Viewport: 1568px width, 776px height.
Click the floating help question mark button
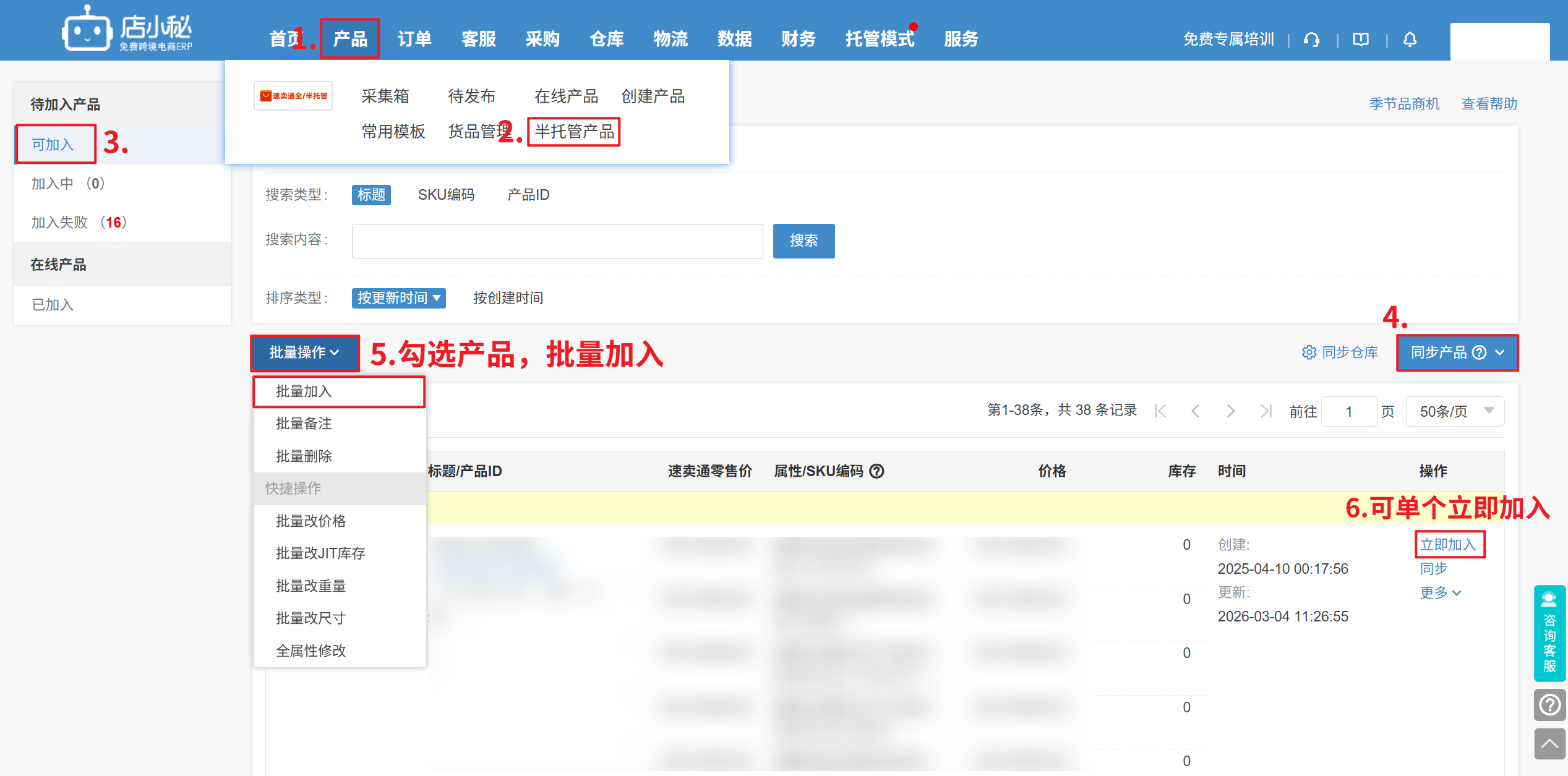point(1549,705)
